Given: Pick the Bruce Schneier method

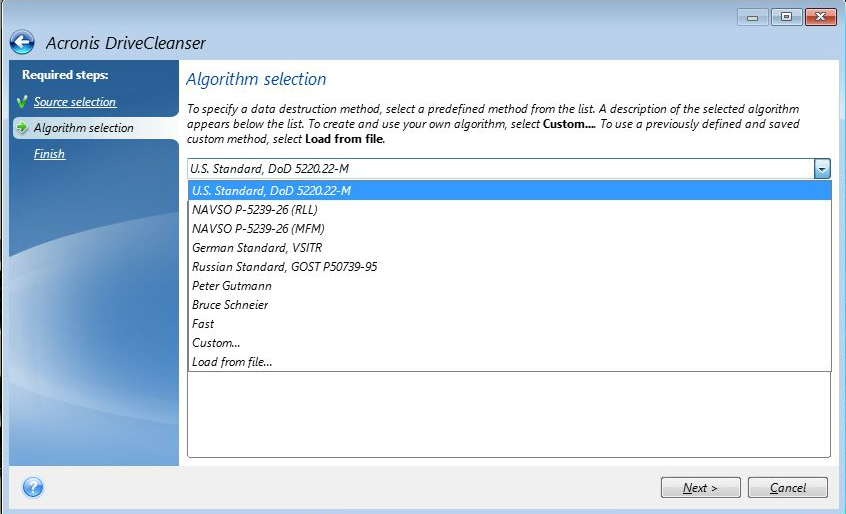Looking at the screenshot, I should tap(510, 305).
